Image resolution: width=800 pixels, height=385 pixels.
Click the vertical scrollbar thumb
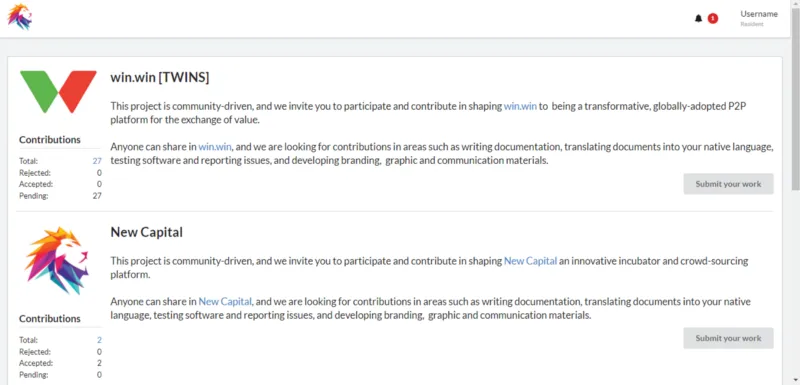pyautogui.click(x=795, y=99)
